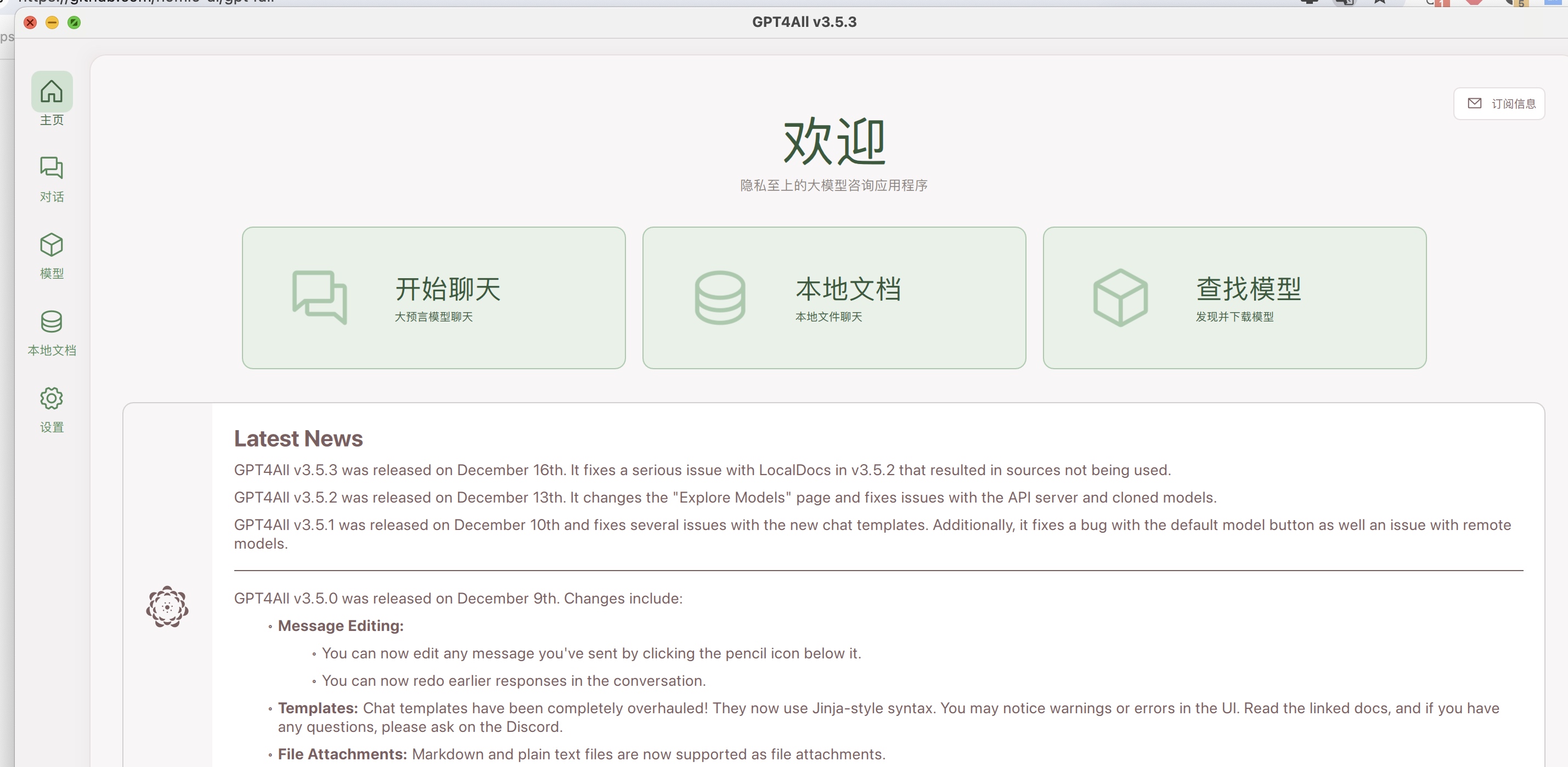The image size is (1568, 767).
Task: Open the 开始聊天 start chat card
Action: point(433,298)
